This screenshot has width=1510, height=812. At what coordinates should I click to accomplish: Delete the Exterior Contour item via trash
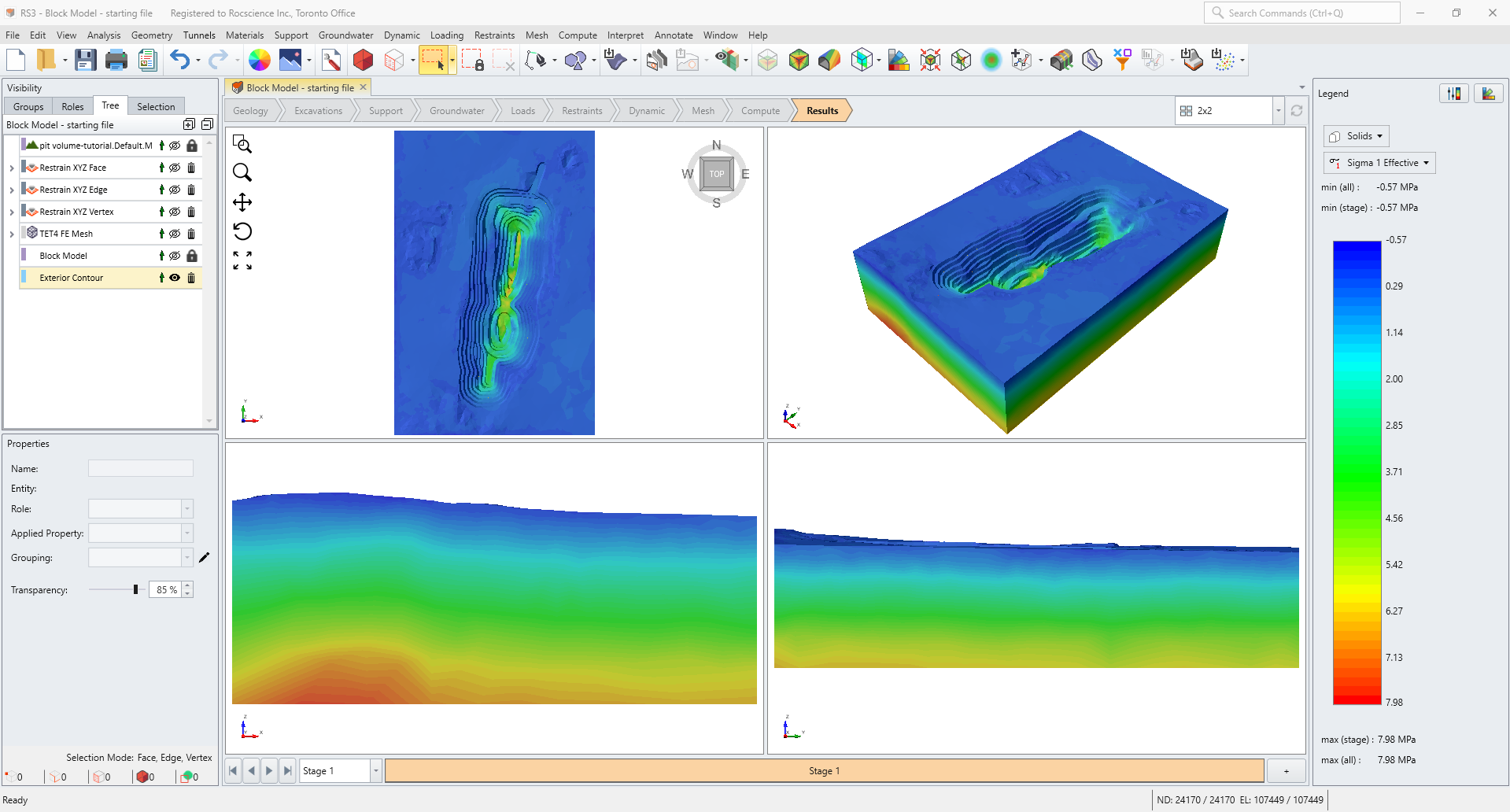pos(191,278)
